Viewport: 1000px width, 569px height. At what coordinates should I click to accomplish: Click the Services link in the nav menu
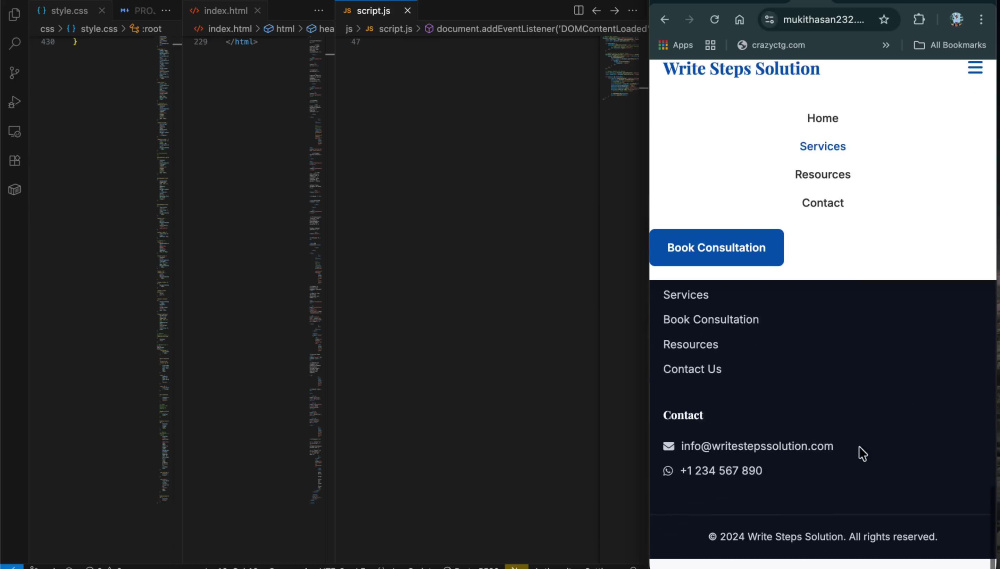[822, 146]
